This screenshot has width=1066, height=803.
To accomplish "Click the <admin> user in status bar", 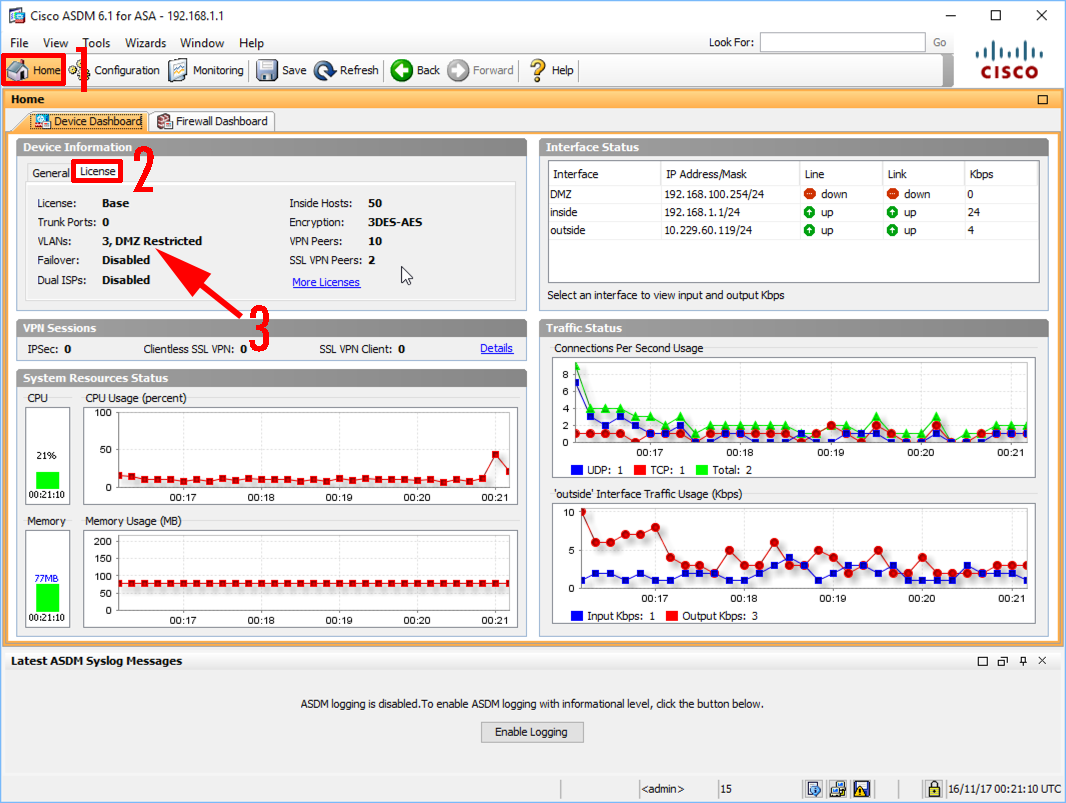I will tap(663, 789).
